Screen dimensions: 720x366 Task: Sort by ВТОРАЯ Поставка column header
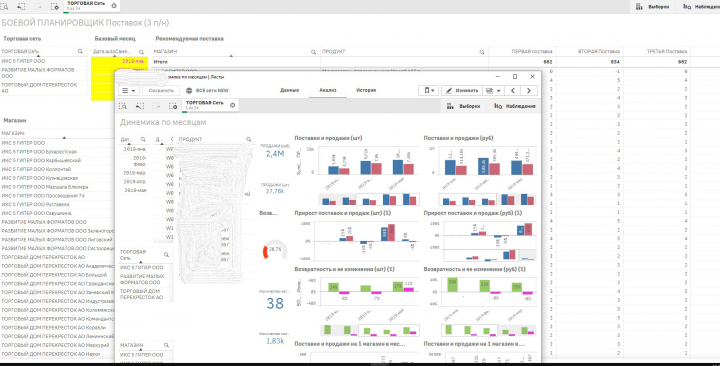tap(599, 51)
